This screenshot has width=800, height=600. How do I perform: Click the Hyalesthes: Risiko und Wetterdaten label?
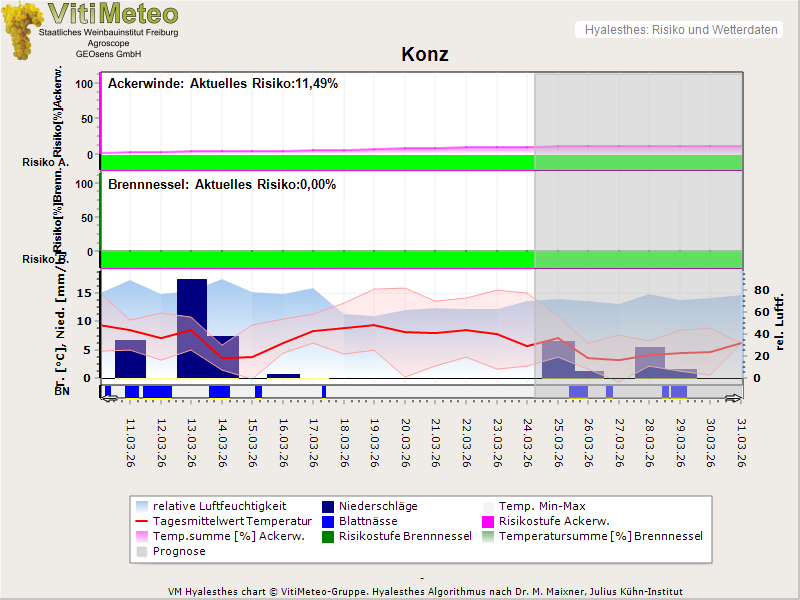point(679,30)
